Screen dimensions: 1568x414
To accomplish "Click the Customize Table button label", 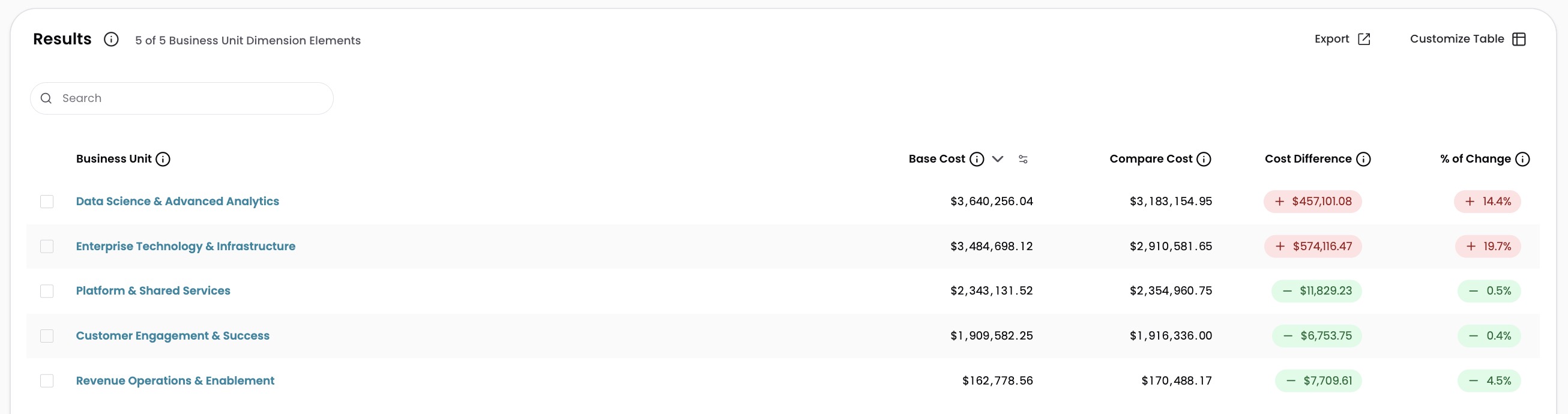I will point(1456,39).
